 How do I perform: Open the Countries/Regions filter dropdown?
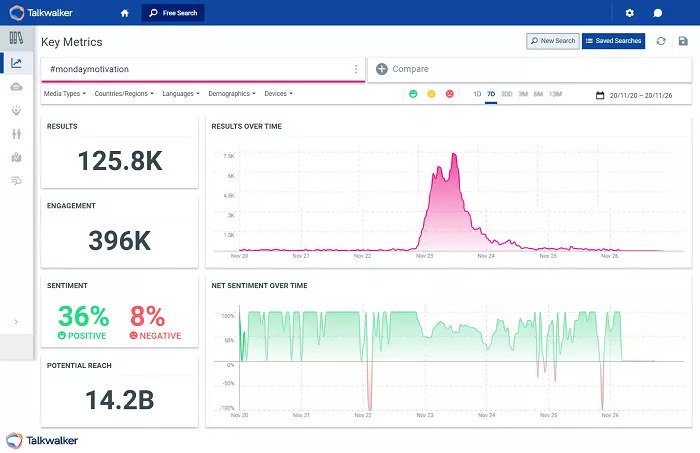click(124, 94)
